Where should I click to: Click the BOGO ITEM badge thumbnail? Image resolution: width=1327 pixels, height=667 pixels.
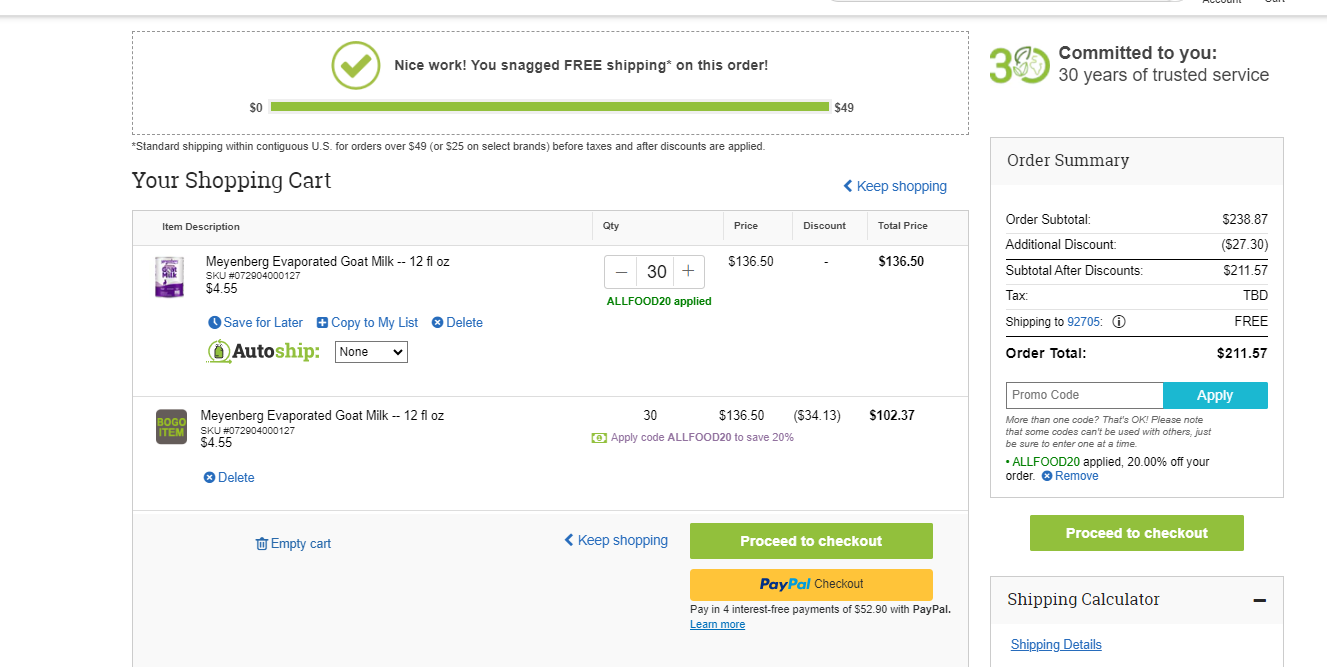(x=171, y=427)
